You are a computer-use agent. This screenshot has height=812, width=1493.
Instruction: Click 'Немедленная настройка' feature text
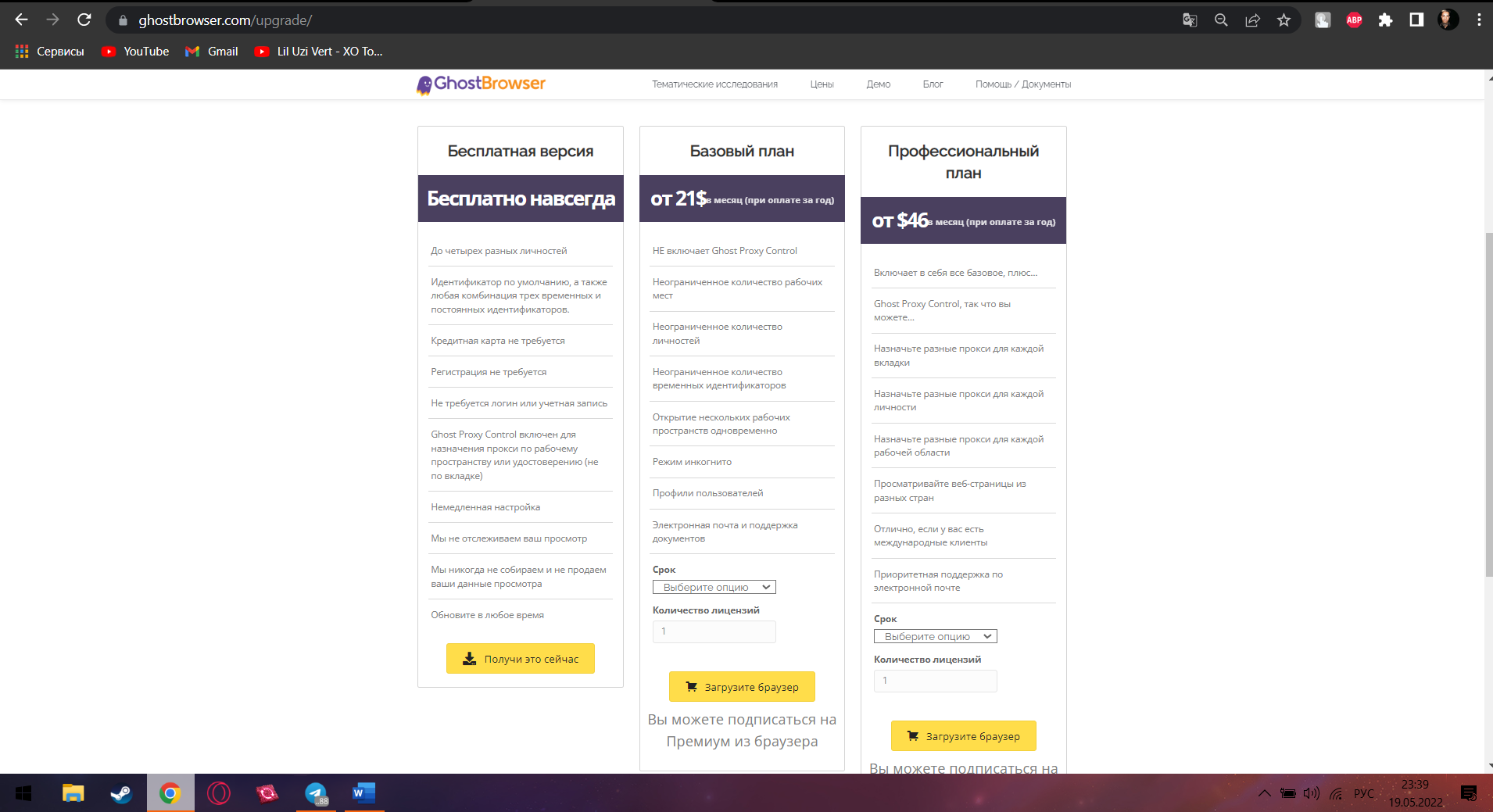[485, 507]
